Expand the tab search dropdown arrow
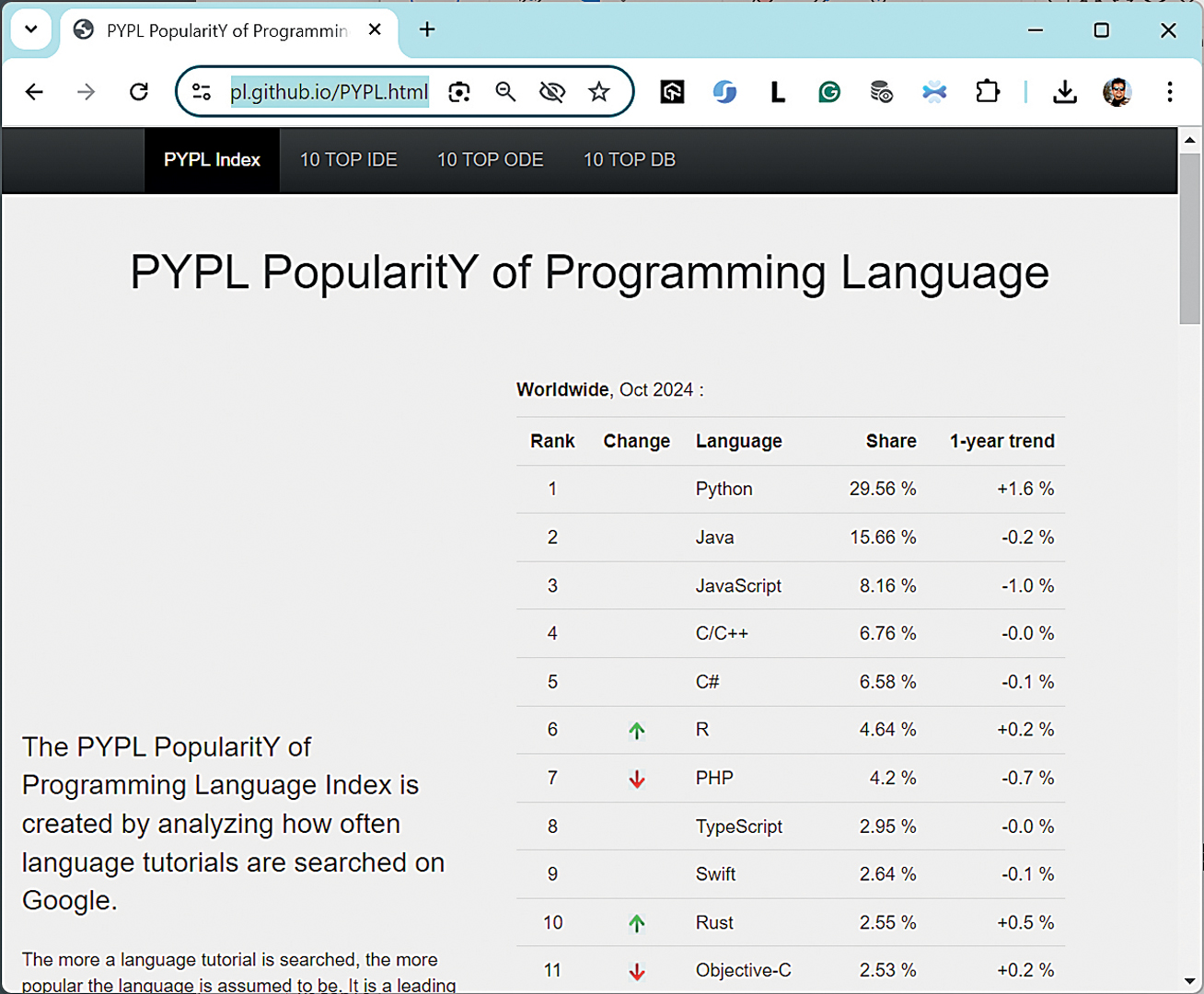Screen dimensions: 1204x994 coord(30,29)
